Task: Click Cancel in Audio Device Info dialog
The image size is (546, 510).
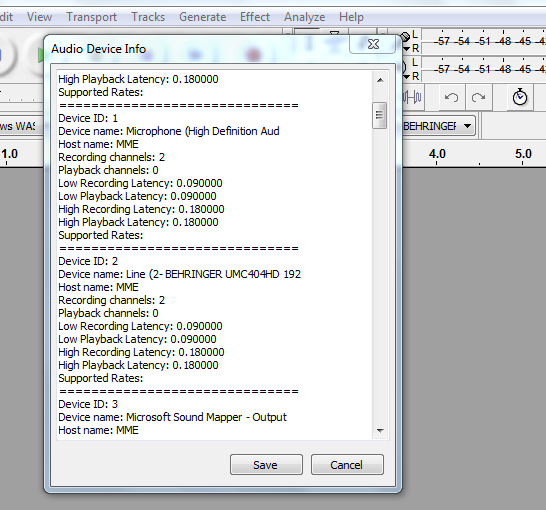Action: (347, 464)
